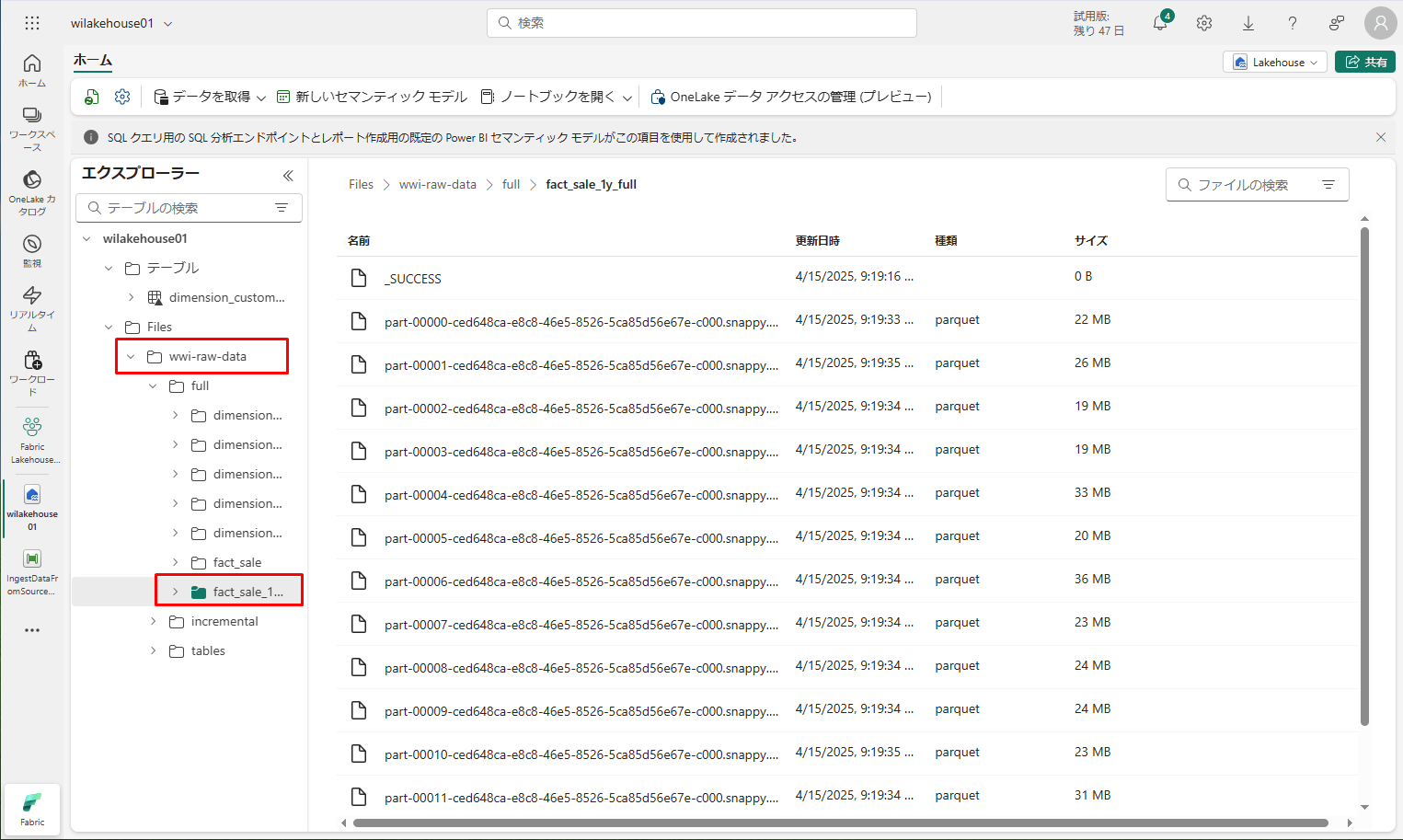Click the 共有 share button
Screen dimensions: 1403x840
tap(1365, 62)
